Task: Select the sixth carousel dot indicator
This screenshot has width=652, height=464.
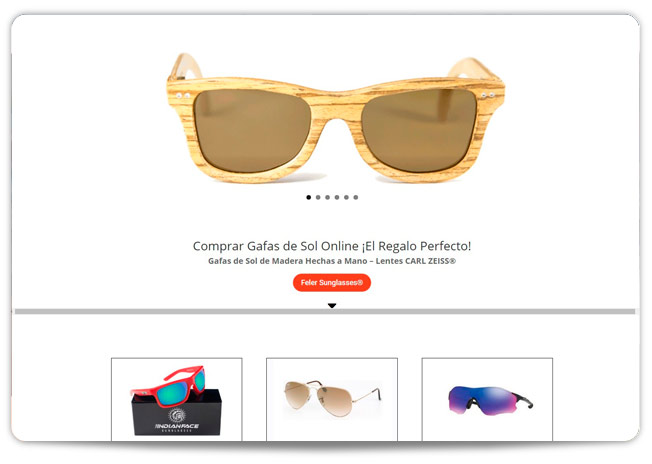Action: point(356,197)
